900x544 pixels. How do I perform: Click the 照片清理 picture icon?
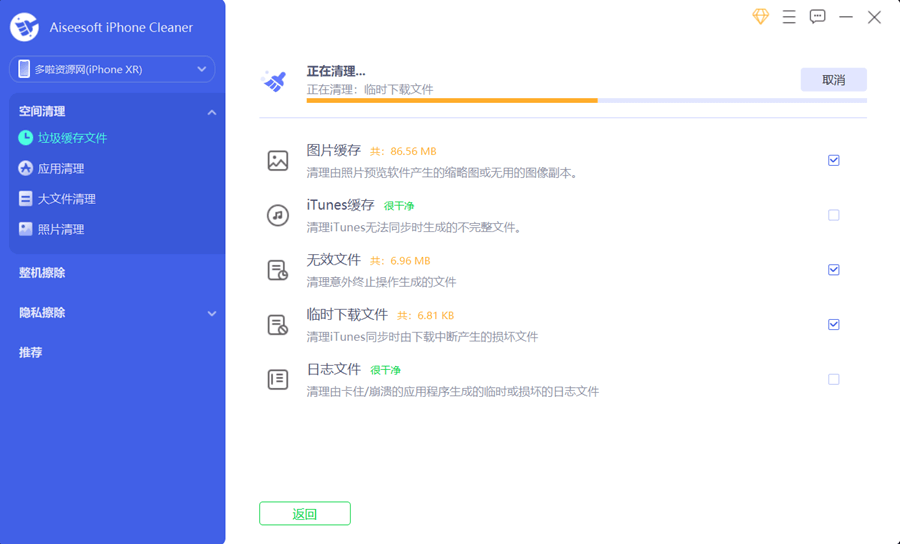[25, 229]
